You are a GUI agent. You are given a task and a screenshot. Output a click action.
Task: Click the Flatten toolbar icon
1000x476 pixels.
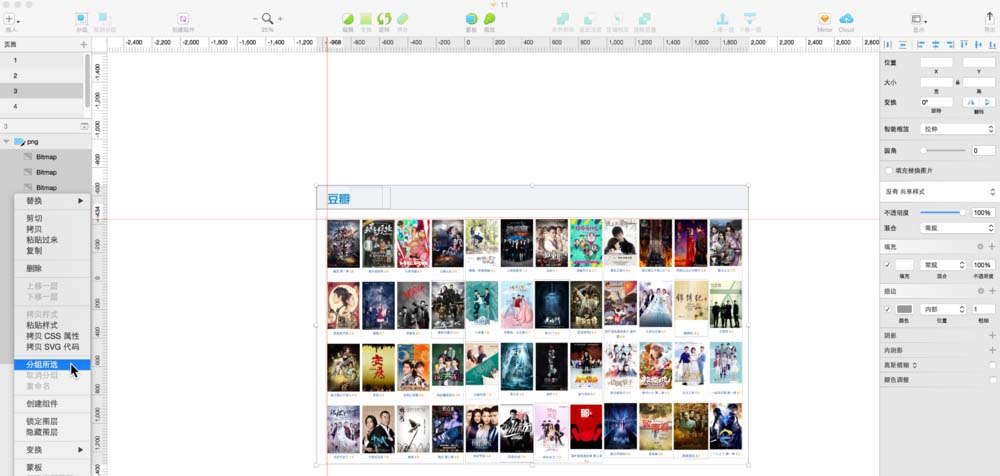402,19
